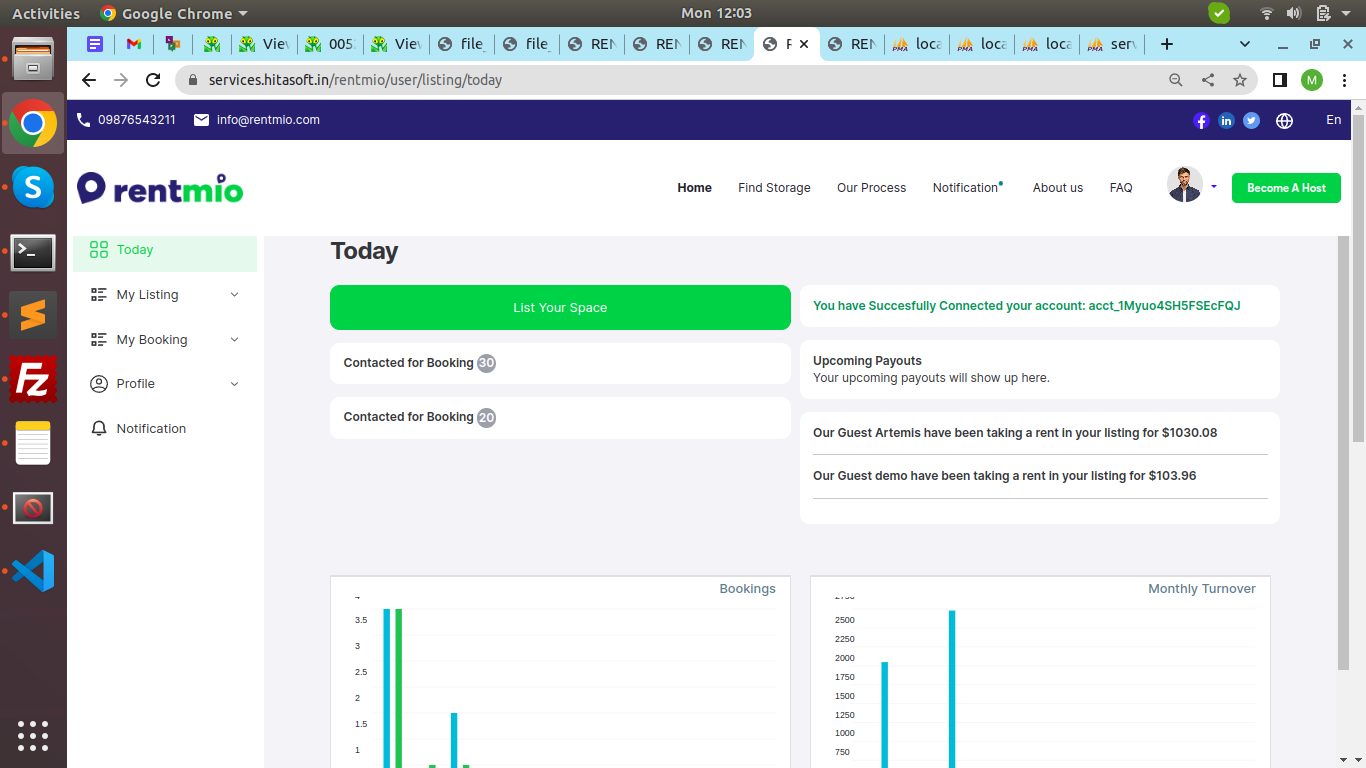The width and height of the screenshot is (1366, 768).
Task: Click the volume icon in the top bar
Action: pos(1294,13)
